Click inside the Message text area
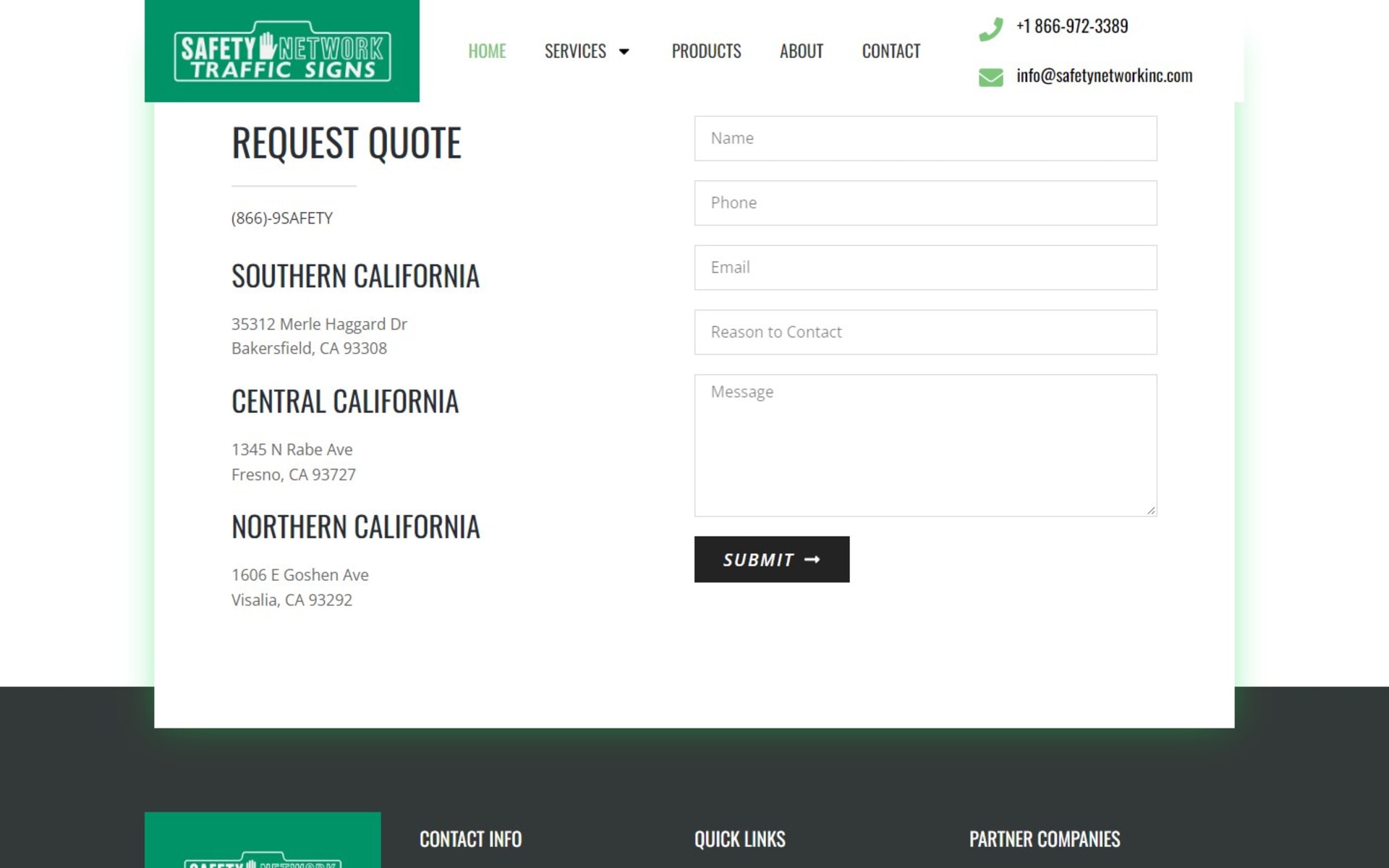This screenshot has width=1389, height=868. pyautogui.click(x=925, y=446)
